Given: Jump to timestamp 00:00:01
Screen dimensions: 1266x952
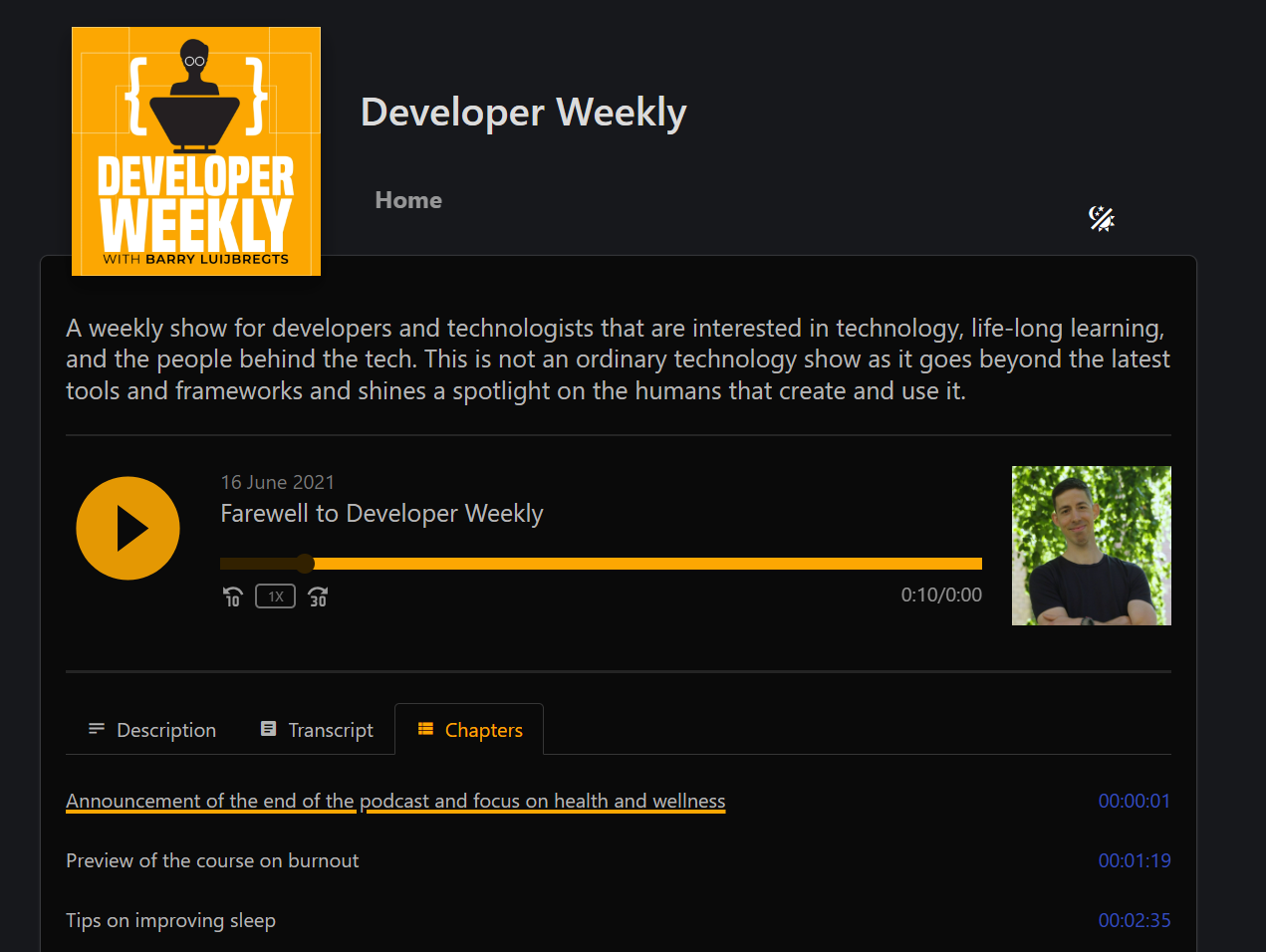Looking at the screenshot, I should click(1135, 801).
